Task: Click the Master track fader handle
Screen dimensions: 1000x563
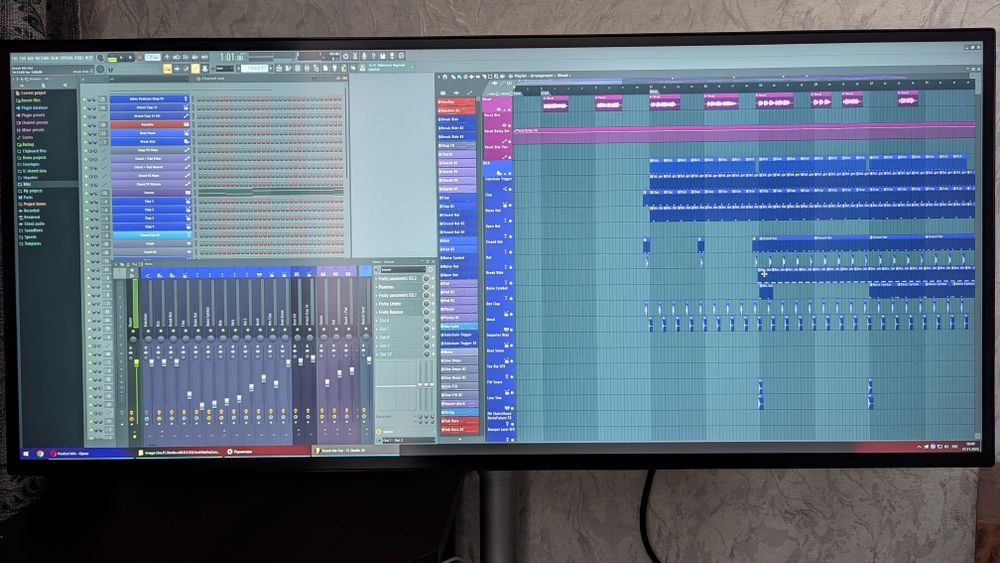Action: pos(136,363)
